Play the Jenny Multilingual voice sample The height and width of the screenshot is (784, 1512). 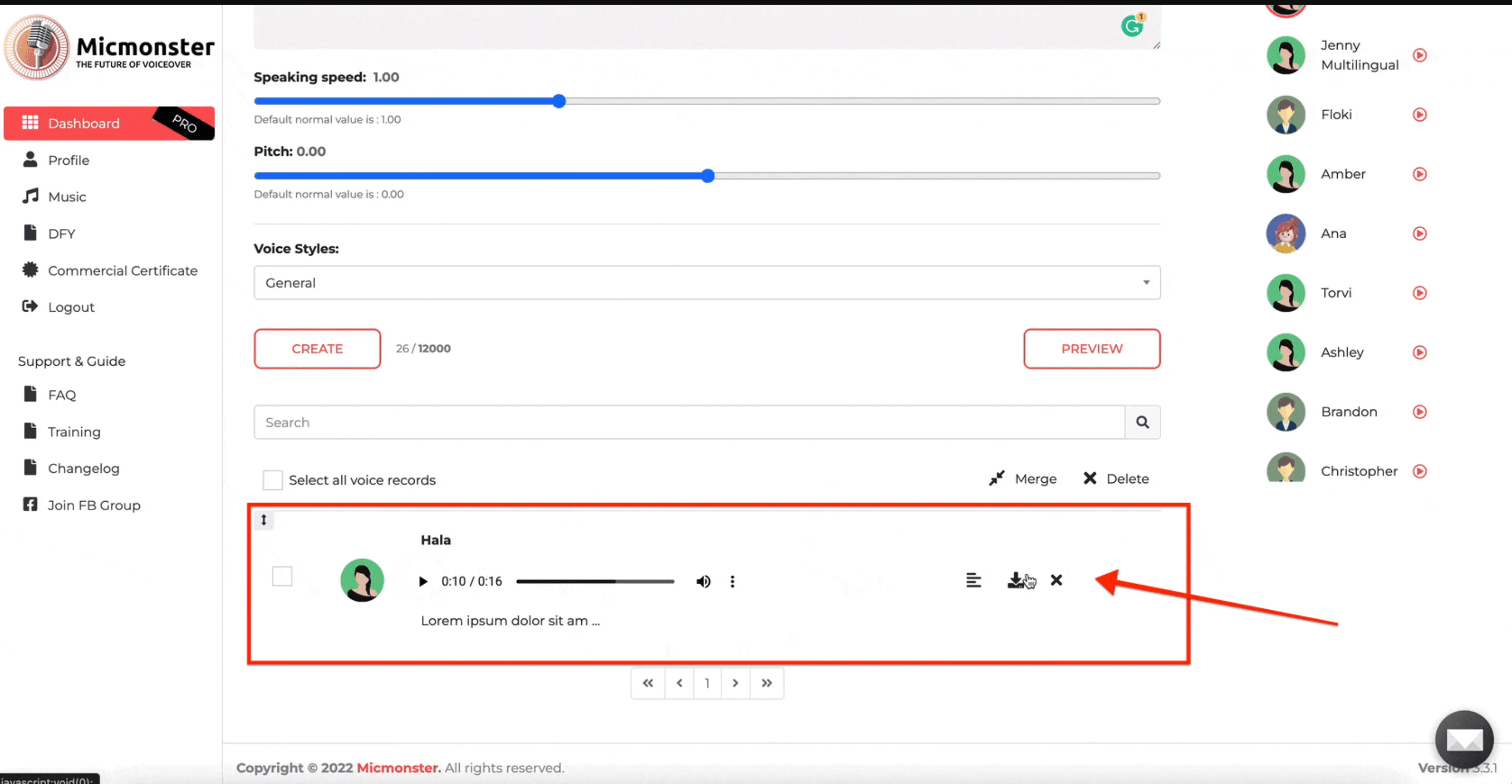1419,55
